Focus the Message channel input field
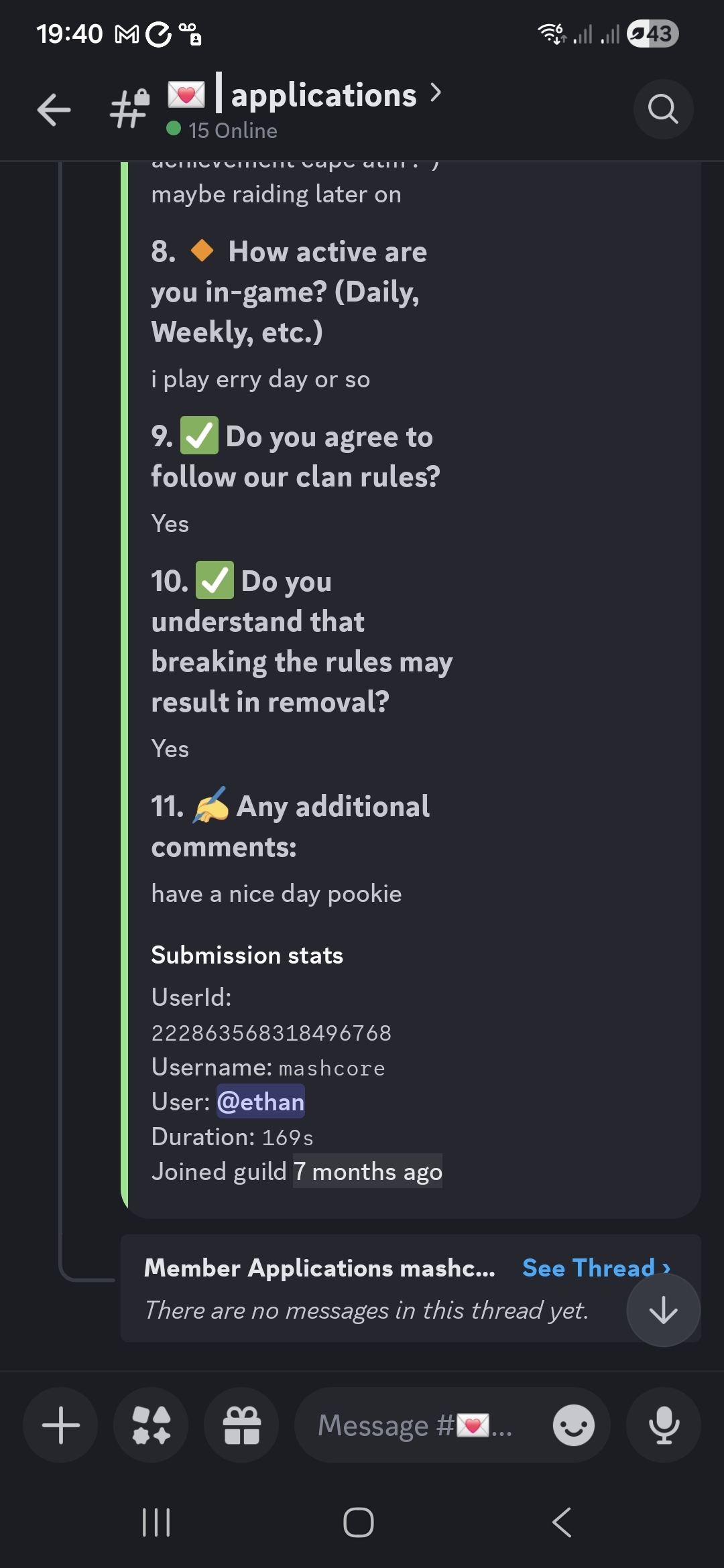 click(x=416, y=1425)
